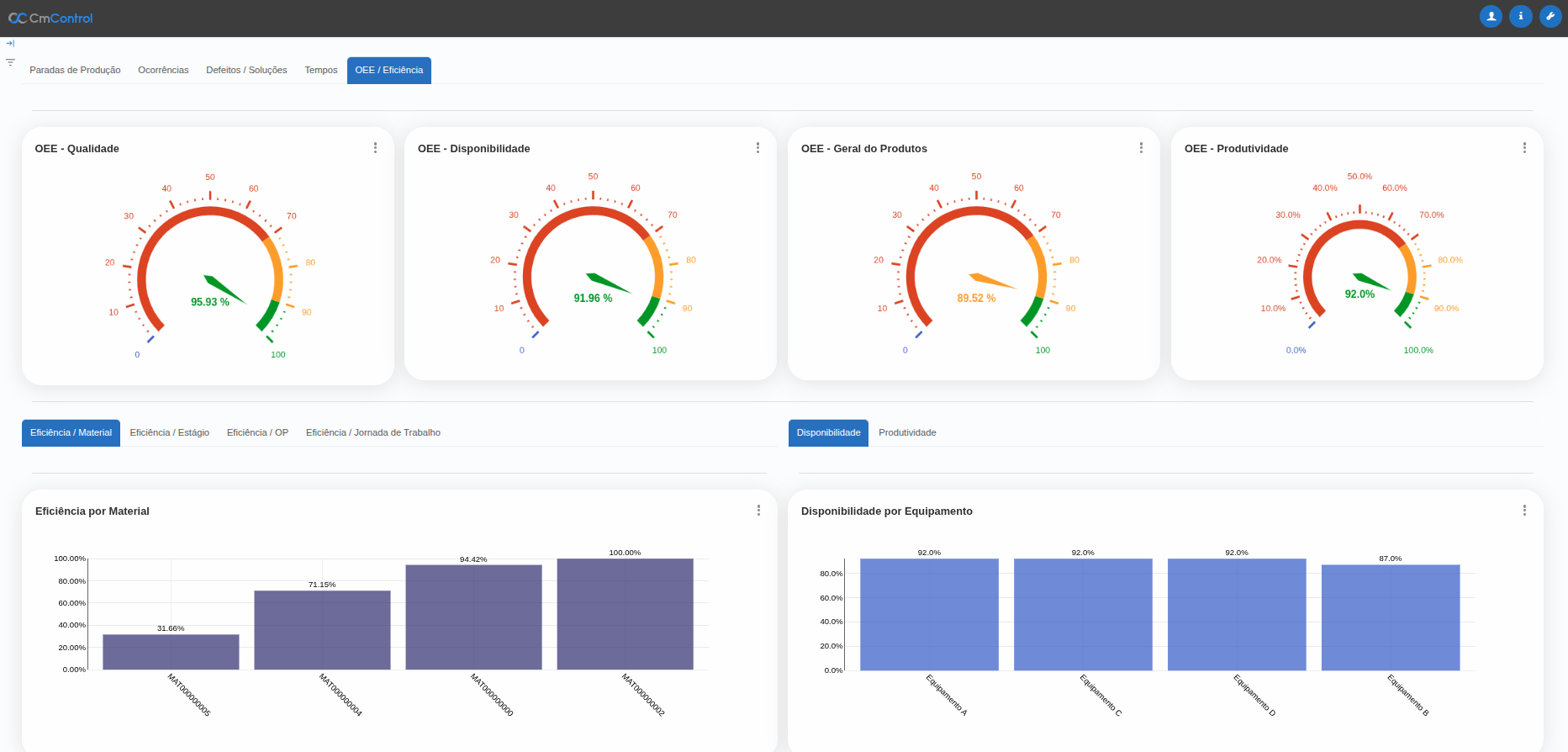The width and height of the screenshot is (1568, 752).
Task: Click the MAT000000002 bar in chart
Action: point(625,614)
